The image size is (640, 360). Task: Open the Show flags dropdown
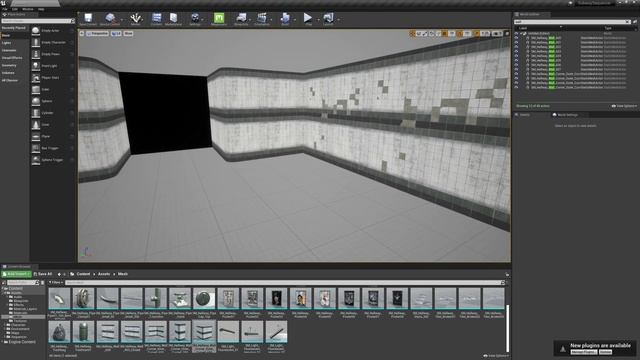(x=128, y=33)
